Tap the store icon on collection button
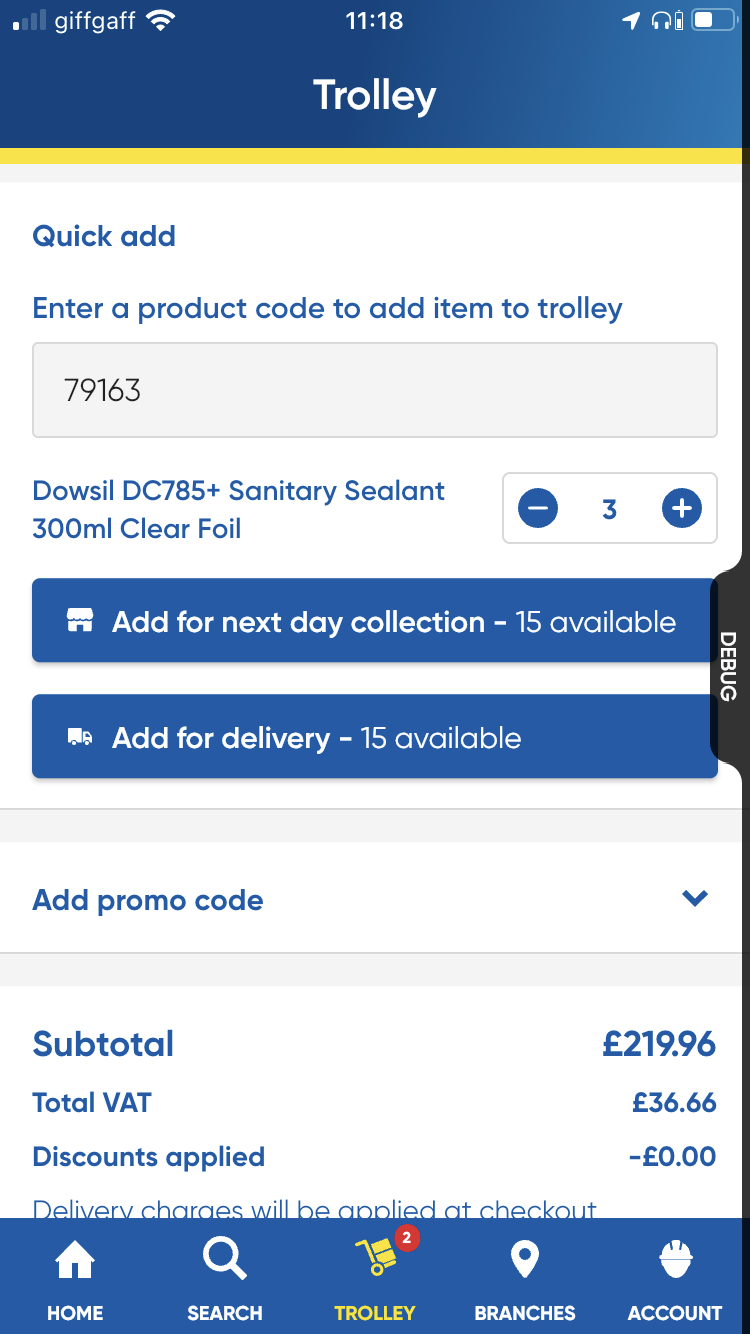 (x=80, y=621)
